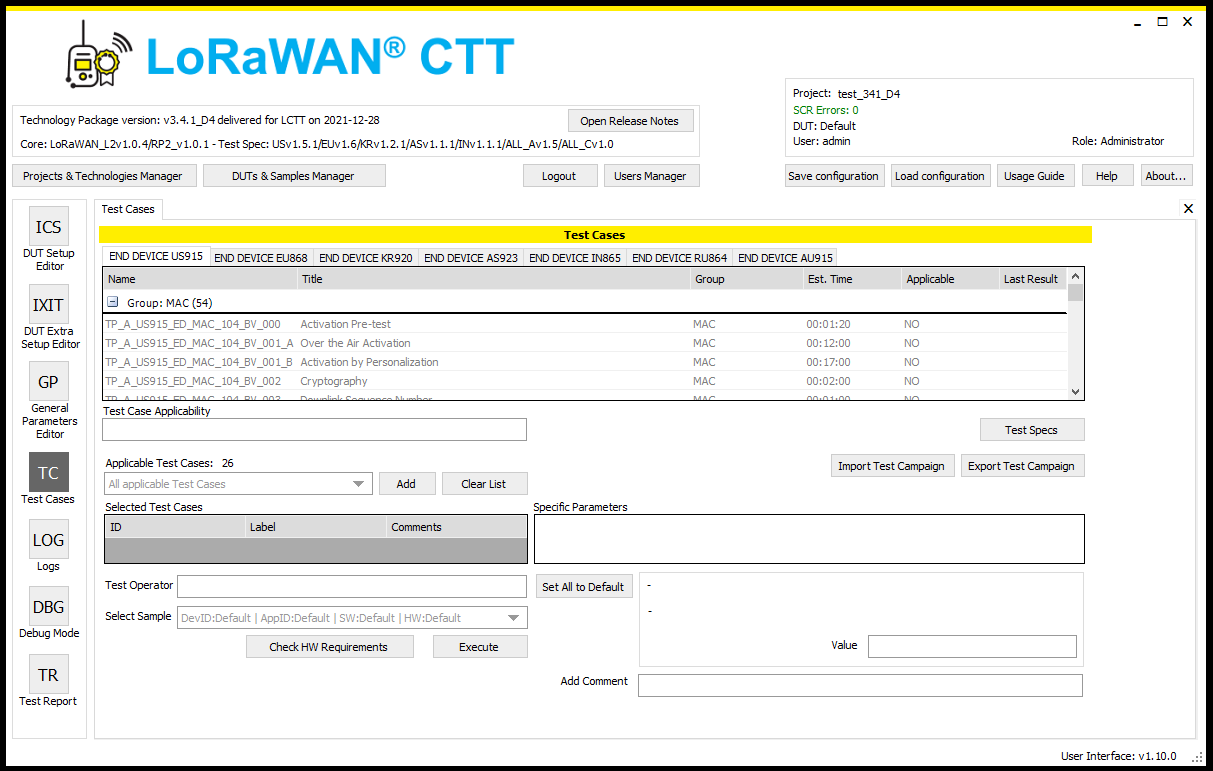Switch to END DEVICE US915 tab
Screen dimensions: 1213x771
(156, 257)
